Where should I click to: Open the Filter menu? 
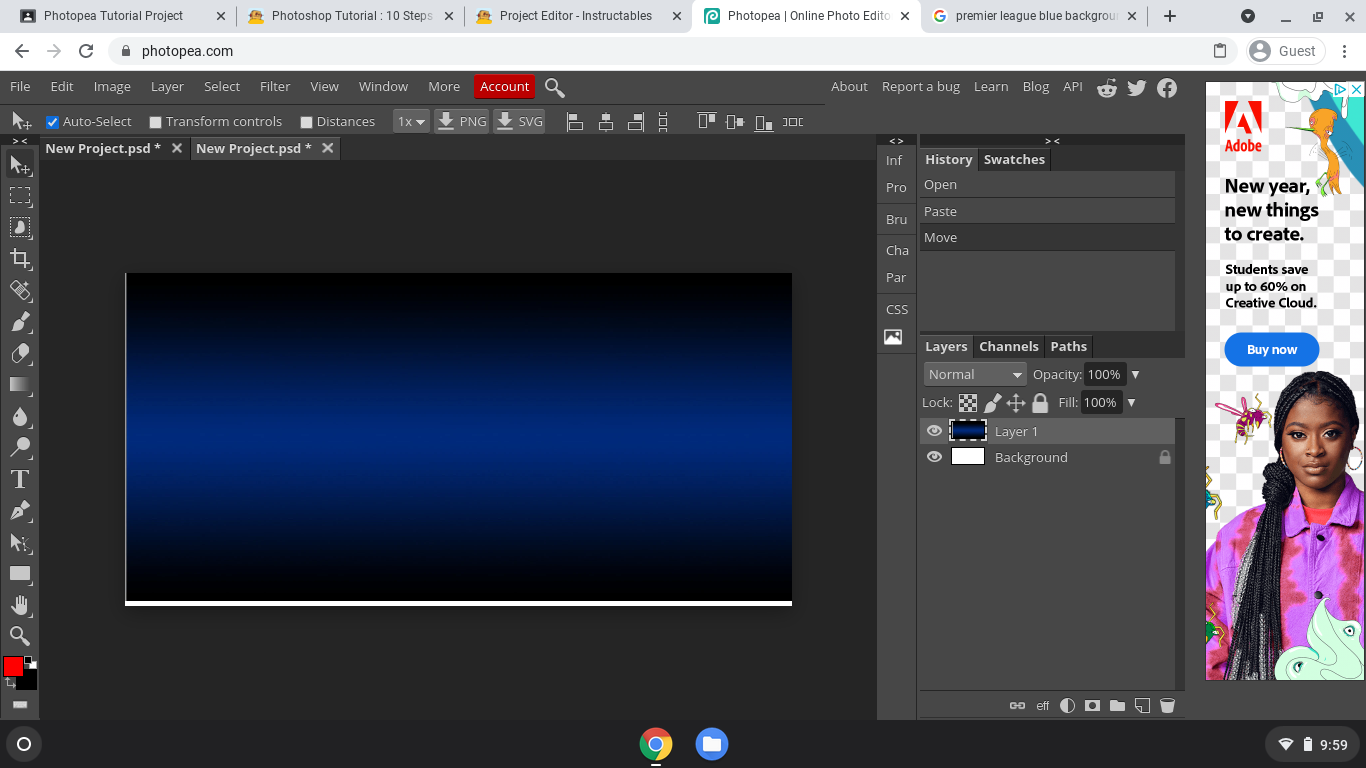(x=274, y=86)
